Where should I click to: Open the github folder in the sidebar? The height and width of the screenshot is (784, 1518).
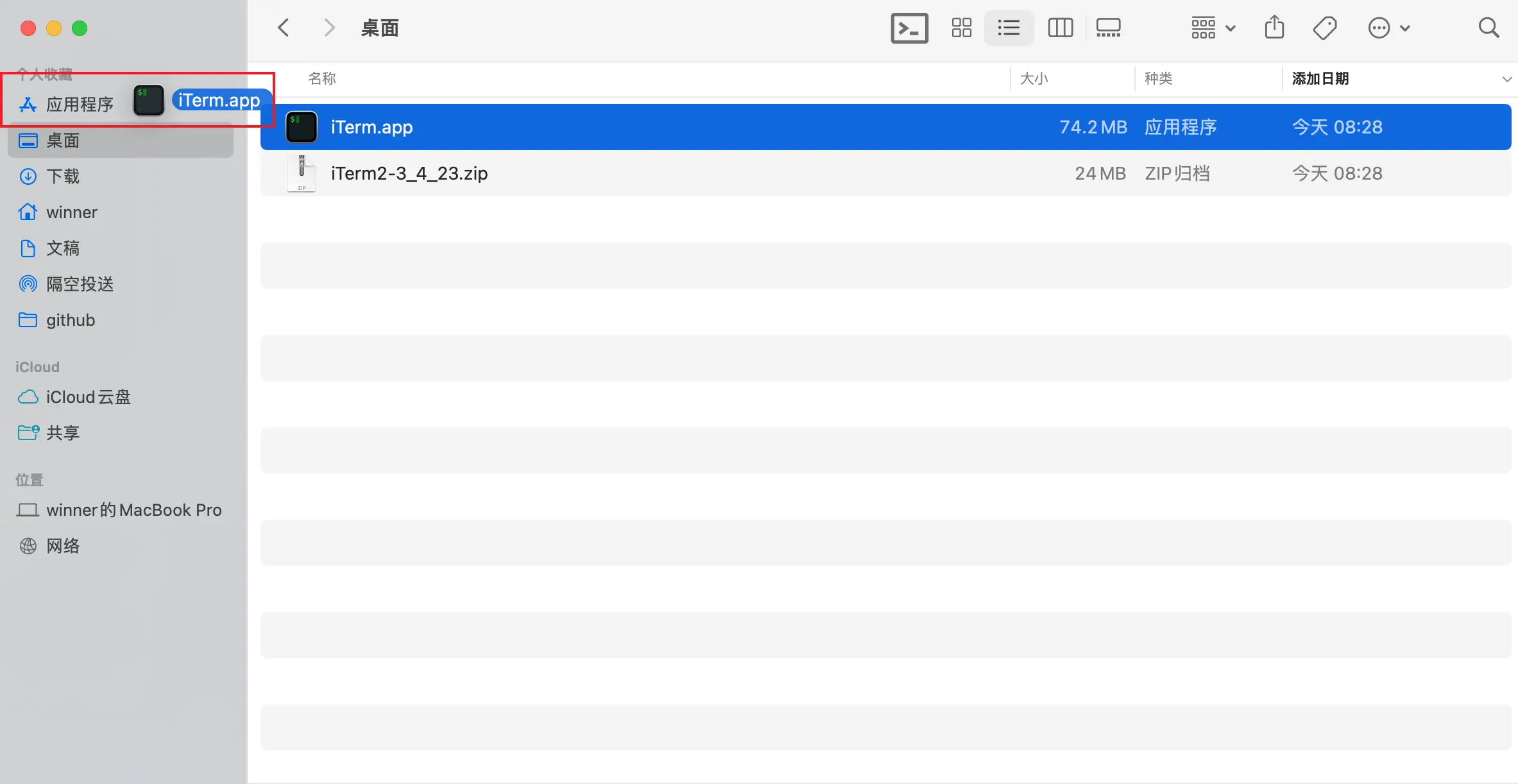pos(71,320)
